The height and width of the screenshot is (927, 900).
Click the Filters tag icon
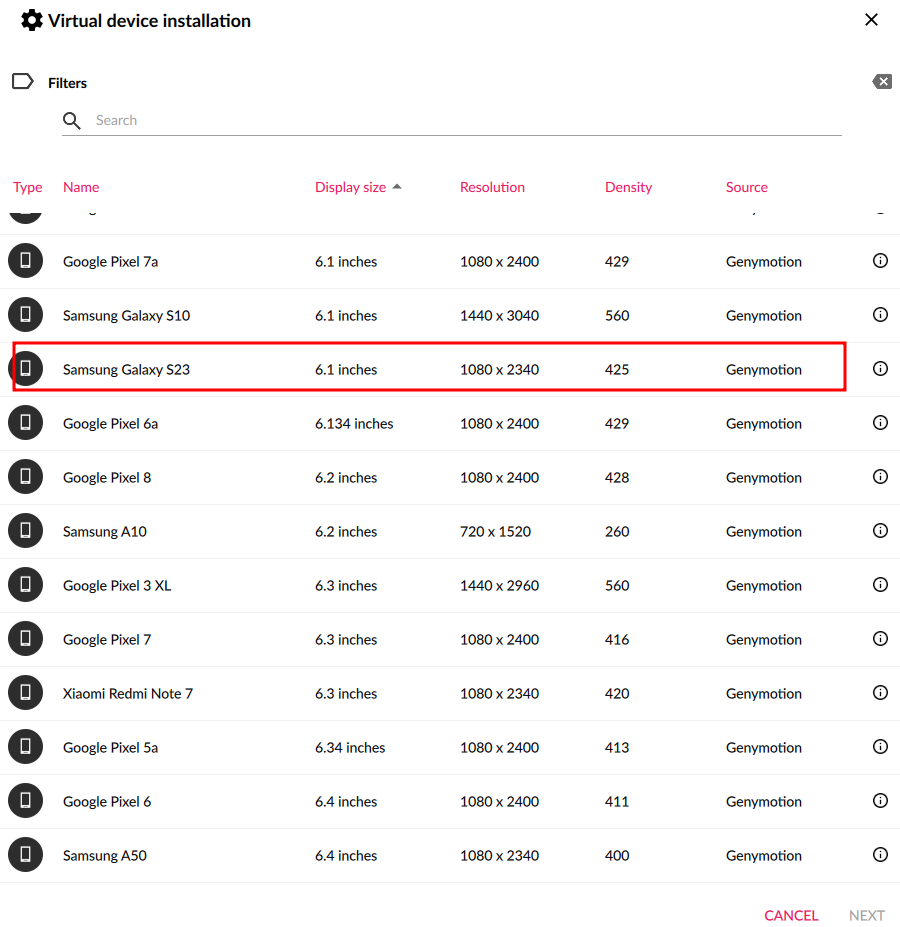pos(23,82)
